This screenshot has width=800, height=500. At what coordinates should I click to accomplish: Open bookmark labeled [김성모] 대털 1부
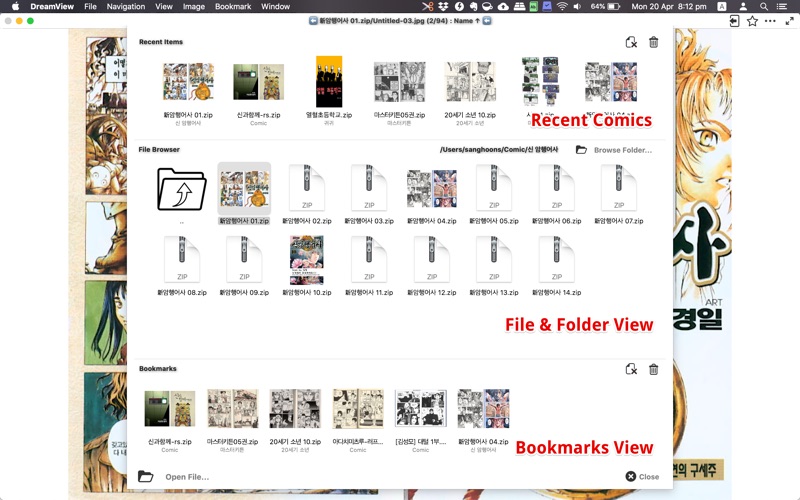click(x=421, y=409)
